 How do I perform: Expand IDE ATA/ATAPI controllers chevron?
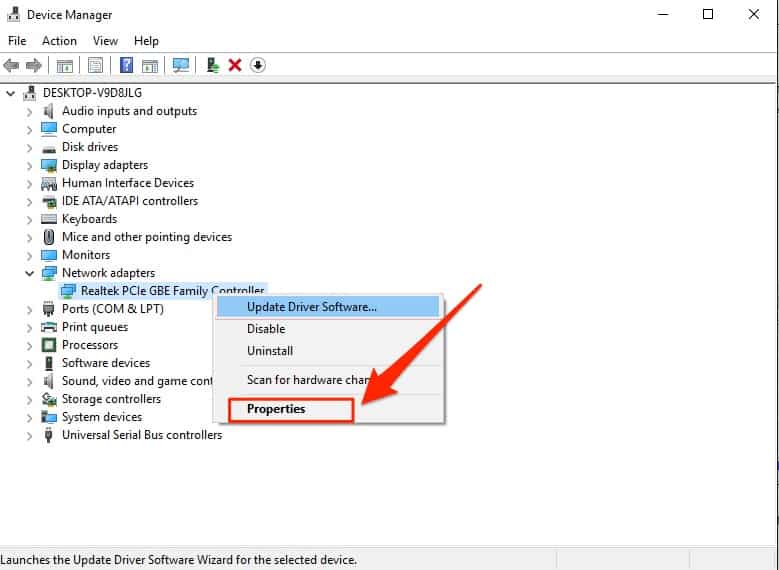(29, 202)
